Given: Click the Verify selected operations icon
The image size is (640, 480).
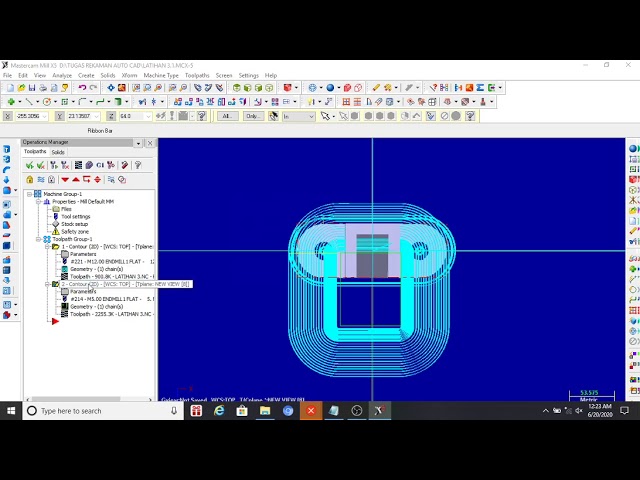Looking at the screenshot, I should pyautogui.click(x=89, y=165).
